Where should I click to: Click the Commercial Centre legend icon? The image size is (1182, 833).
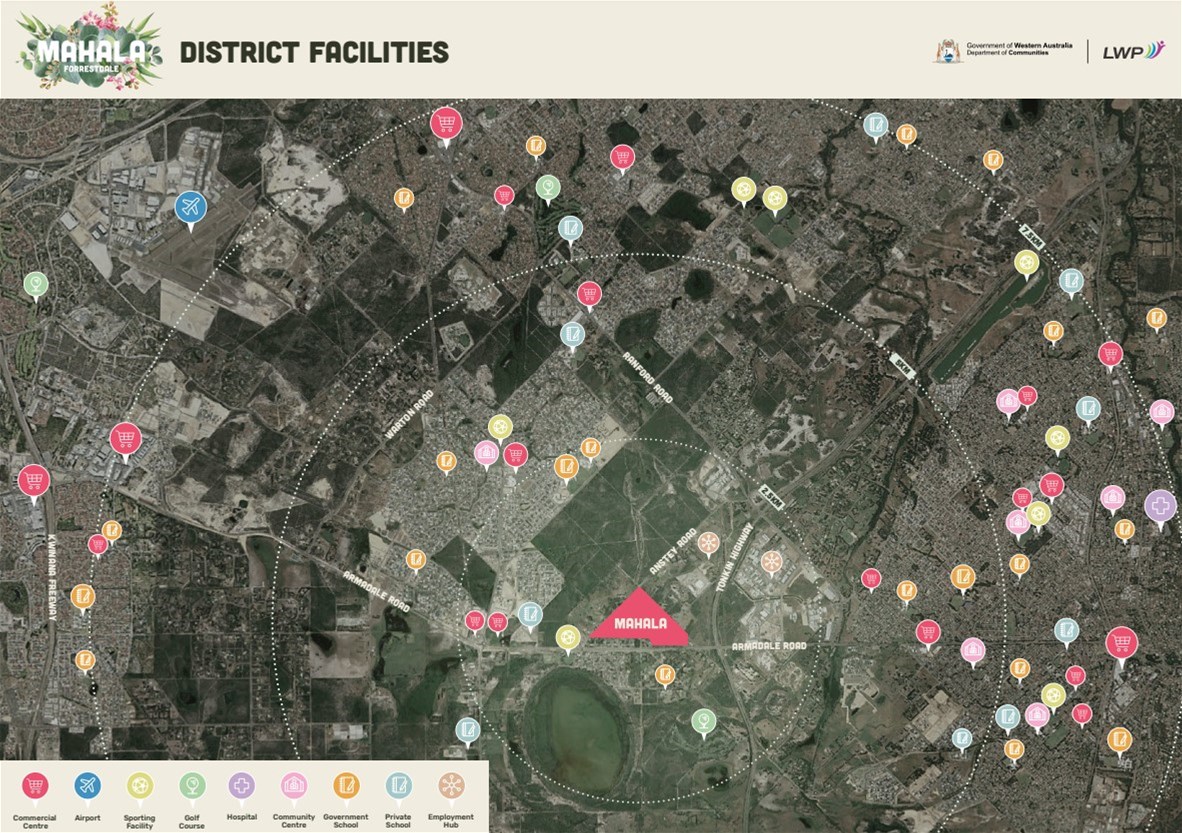35,786
